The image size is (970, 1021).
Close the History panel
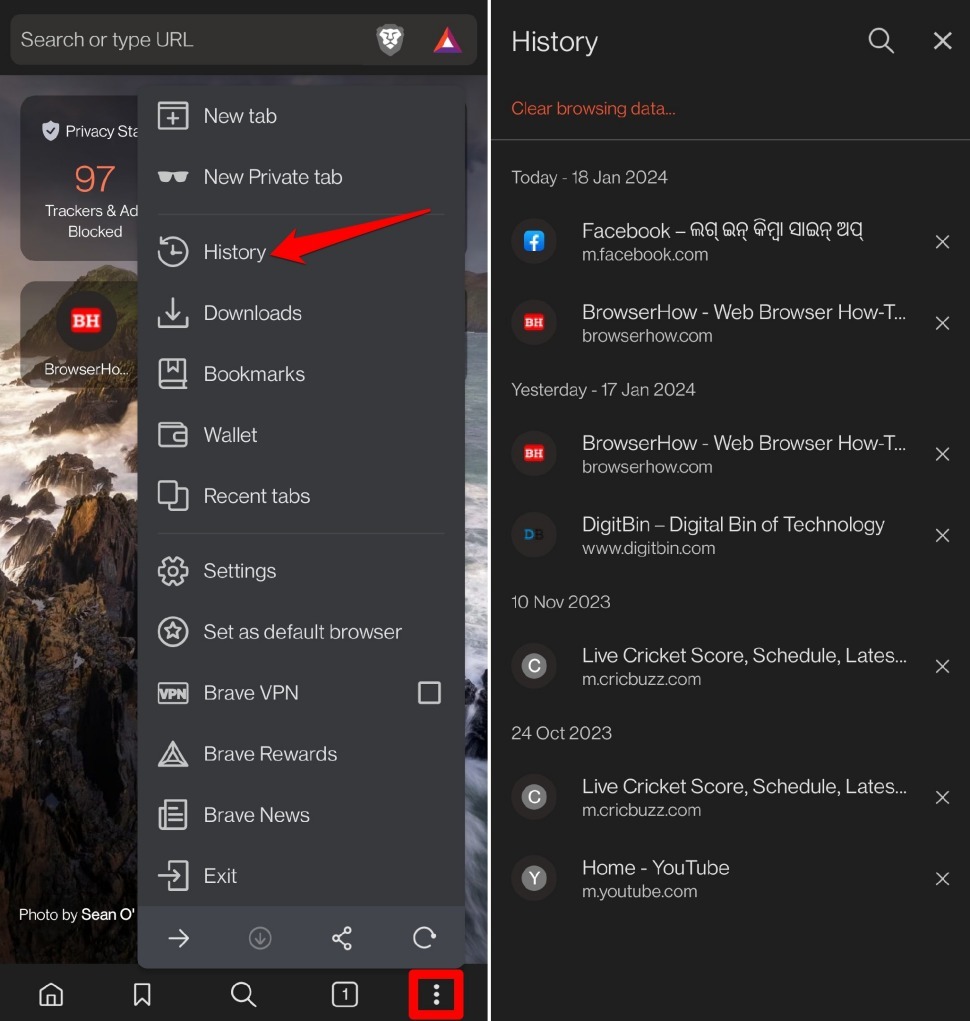coord(942,40)
